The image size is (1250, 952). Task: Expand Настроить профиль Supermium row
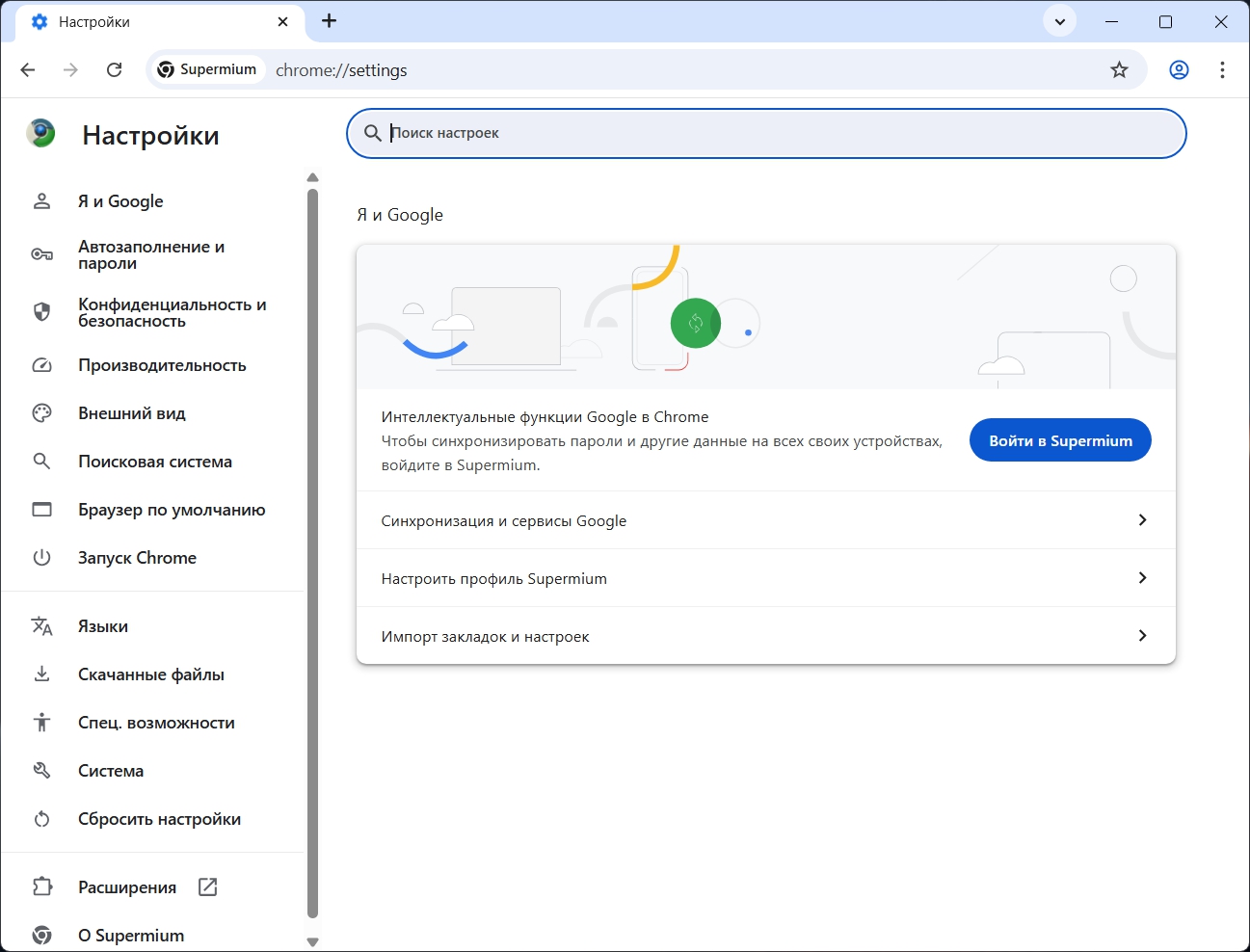(766, 578)
